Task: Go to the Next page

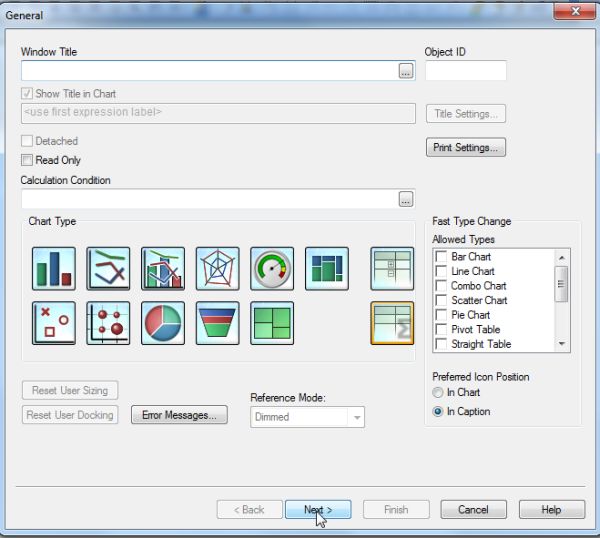Action: [x=318, y=510]
